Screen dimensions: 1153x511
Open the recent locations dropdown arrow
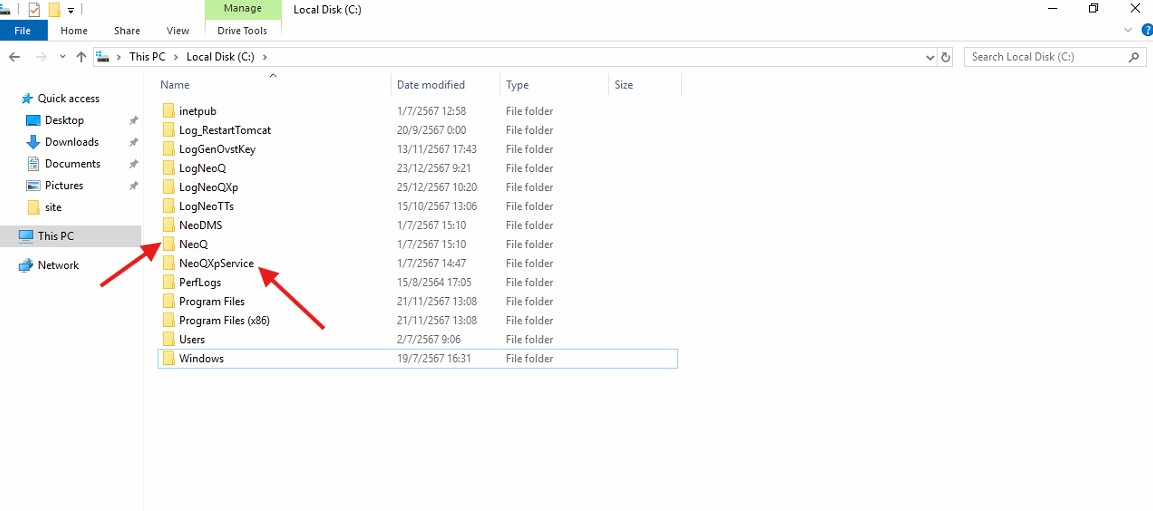(x=62, y=57)
